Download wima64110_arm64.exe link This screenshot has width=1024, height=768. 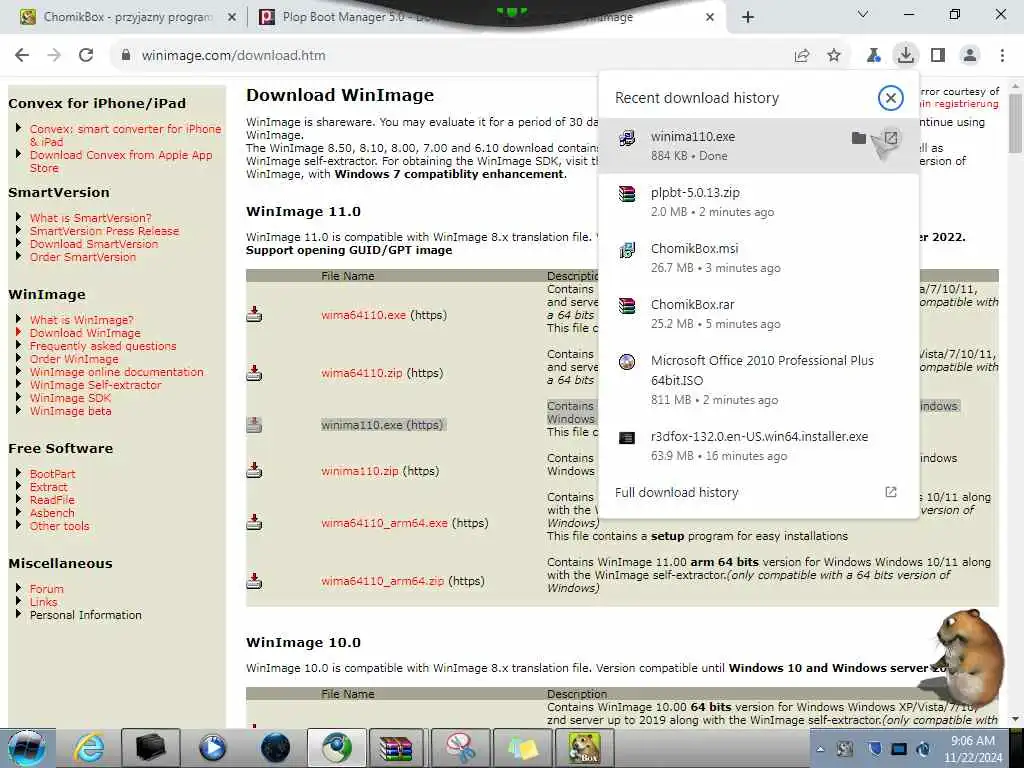384,522
